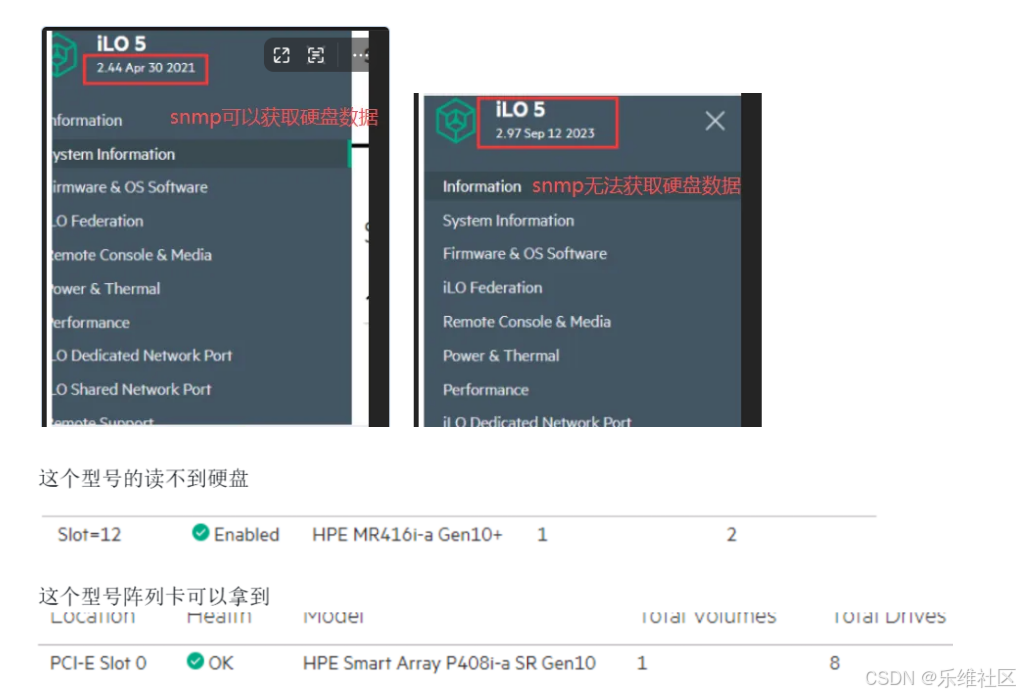Click the scan-text icon on the left image
This screenshot has width=1020, height=696.
(x=315, y=55)
